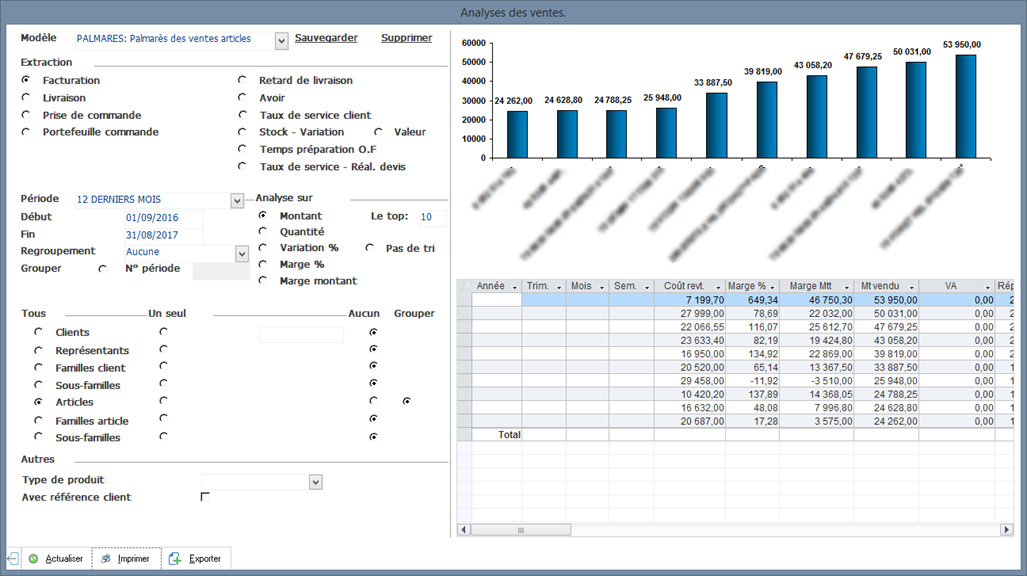Open the Année column filter arrow
Viewport: 1027px width, 576px height.
pyautogui.click(x=515, y=288)
